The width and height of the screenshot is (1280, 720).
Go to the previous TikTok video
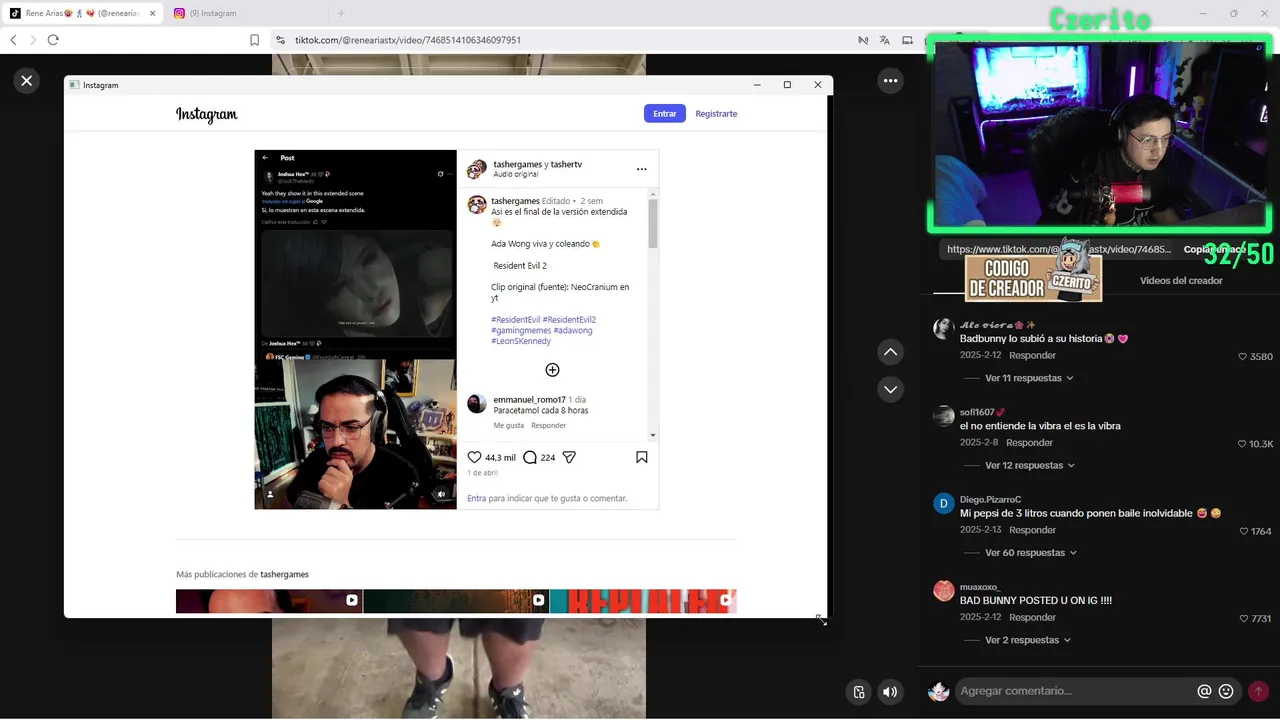tap(890, 352)
